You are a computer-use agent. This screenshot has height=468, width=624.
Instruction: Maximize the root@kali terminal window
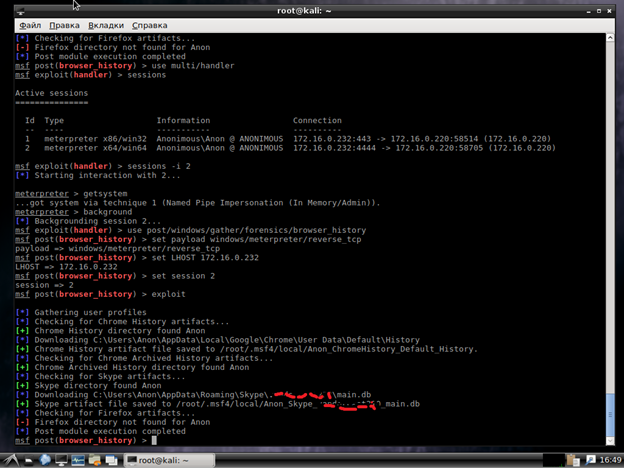(x=599, y=11)
